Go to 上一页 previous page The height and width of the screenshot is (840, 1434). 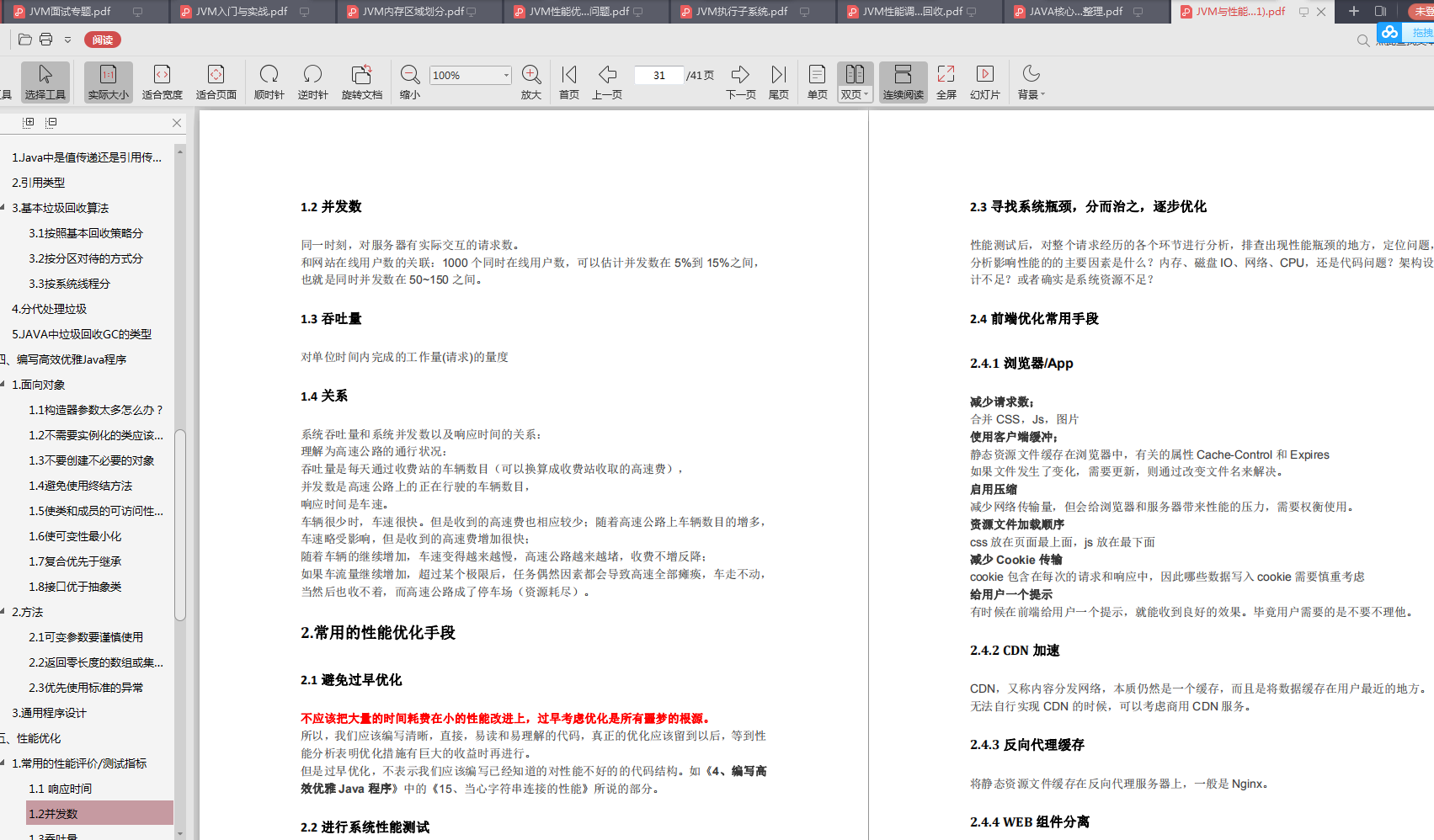[607, 82]
